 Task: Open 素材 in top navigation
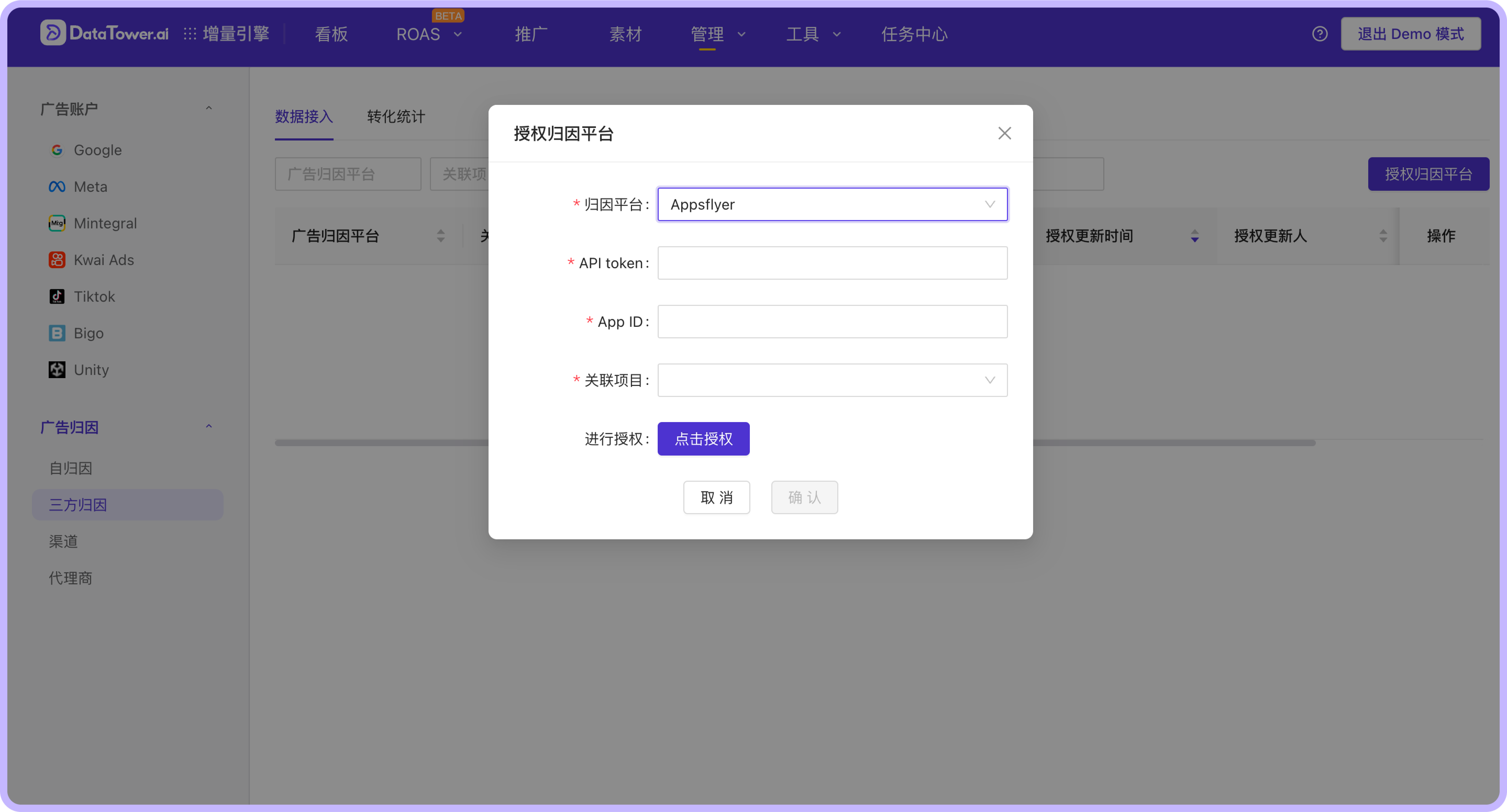pyautogui.click(x=625, y=35)
